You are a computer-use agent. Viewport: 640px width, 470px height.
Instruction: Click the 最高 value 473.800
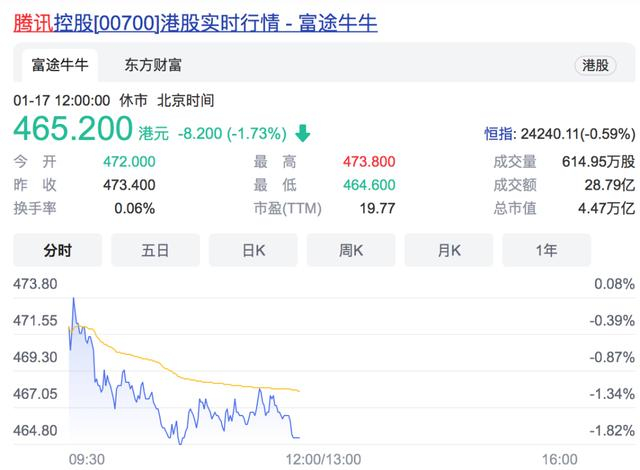369,162
